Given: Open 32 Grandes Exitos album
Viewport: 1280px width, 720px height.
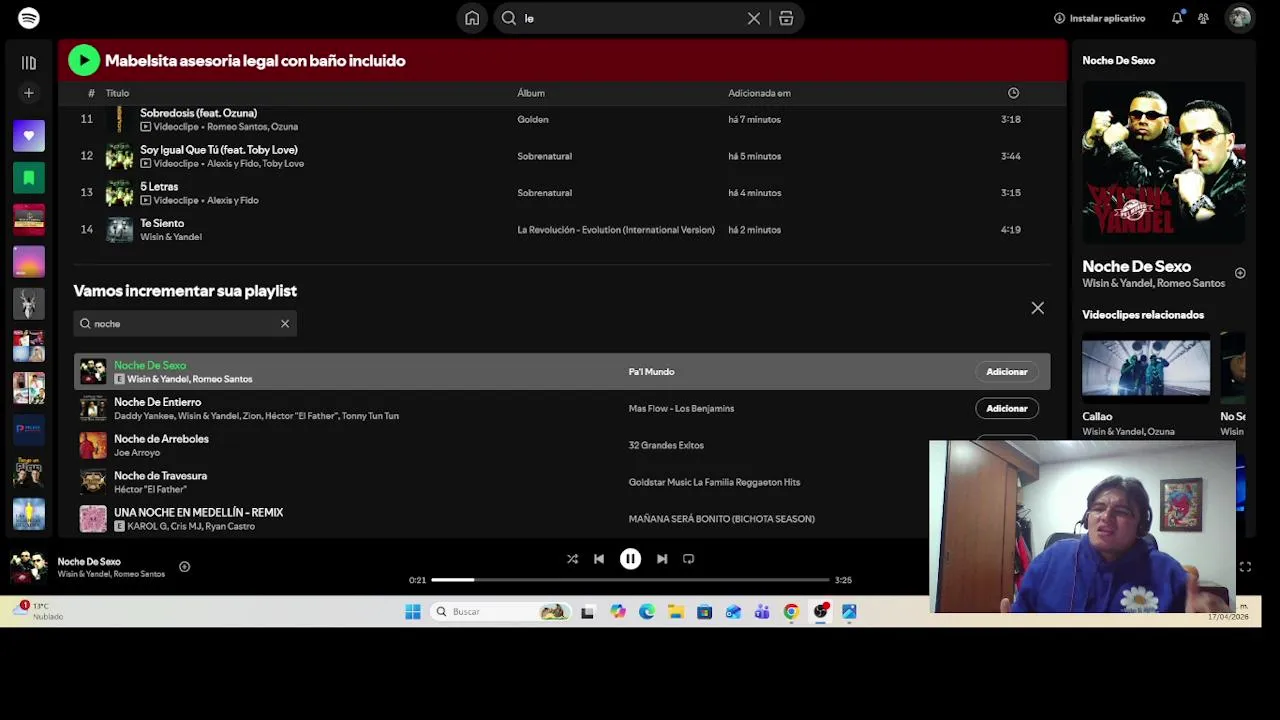Looking at the screenshot, I should 666,445.
